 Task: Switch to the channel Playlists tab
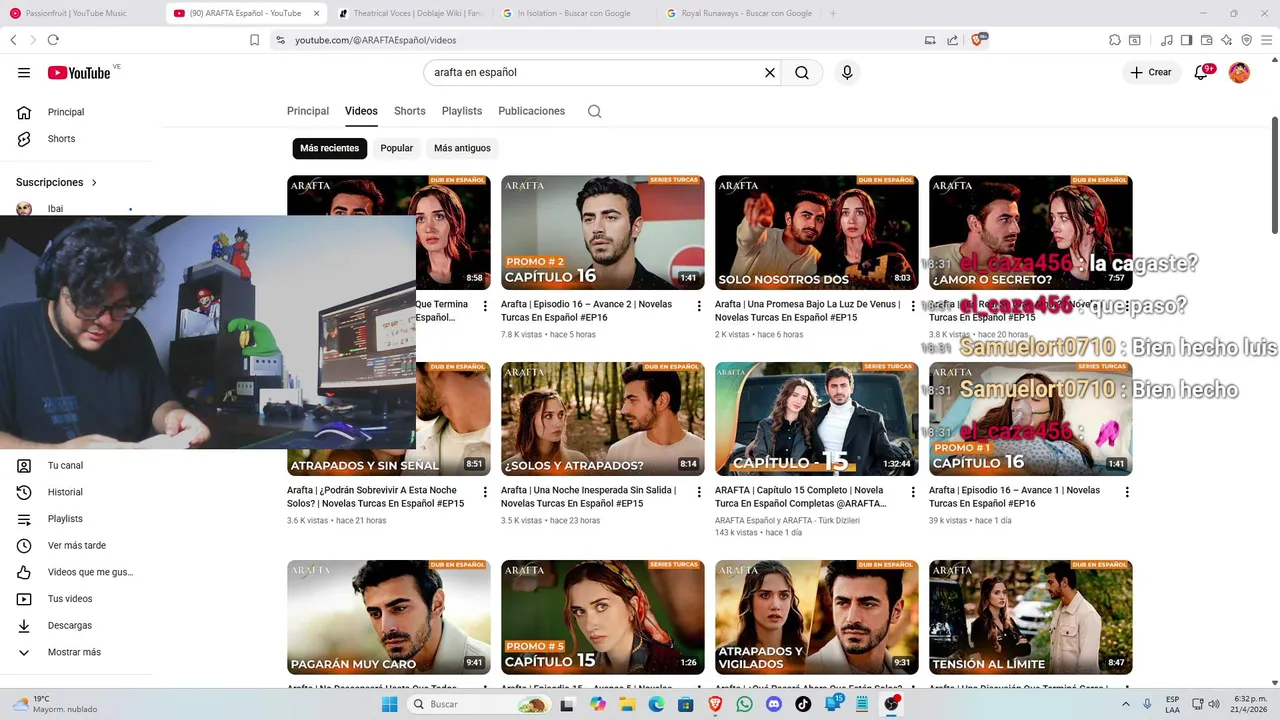[x=462, y=111]
